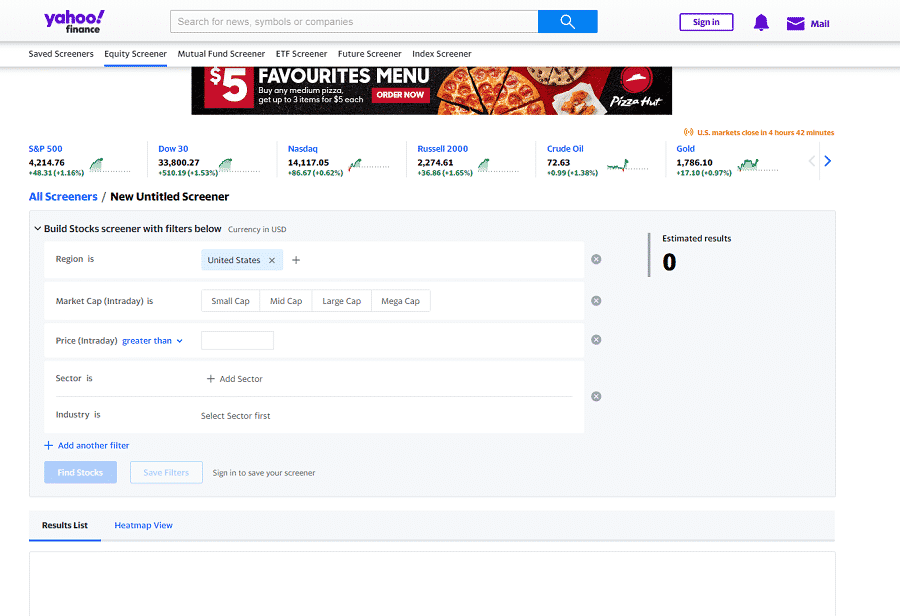Toggle the Small Cap option
Image resolution: width=900 pixels, height=616 pixels.
[x=230, y=301]
